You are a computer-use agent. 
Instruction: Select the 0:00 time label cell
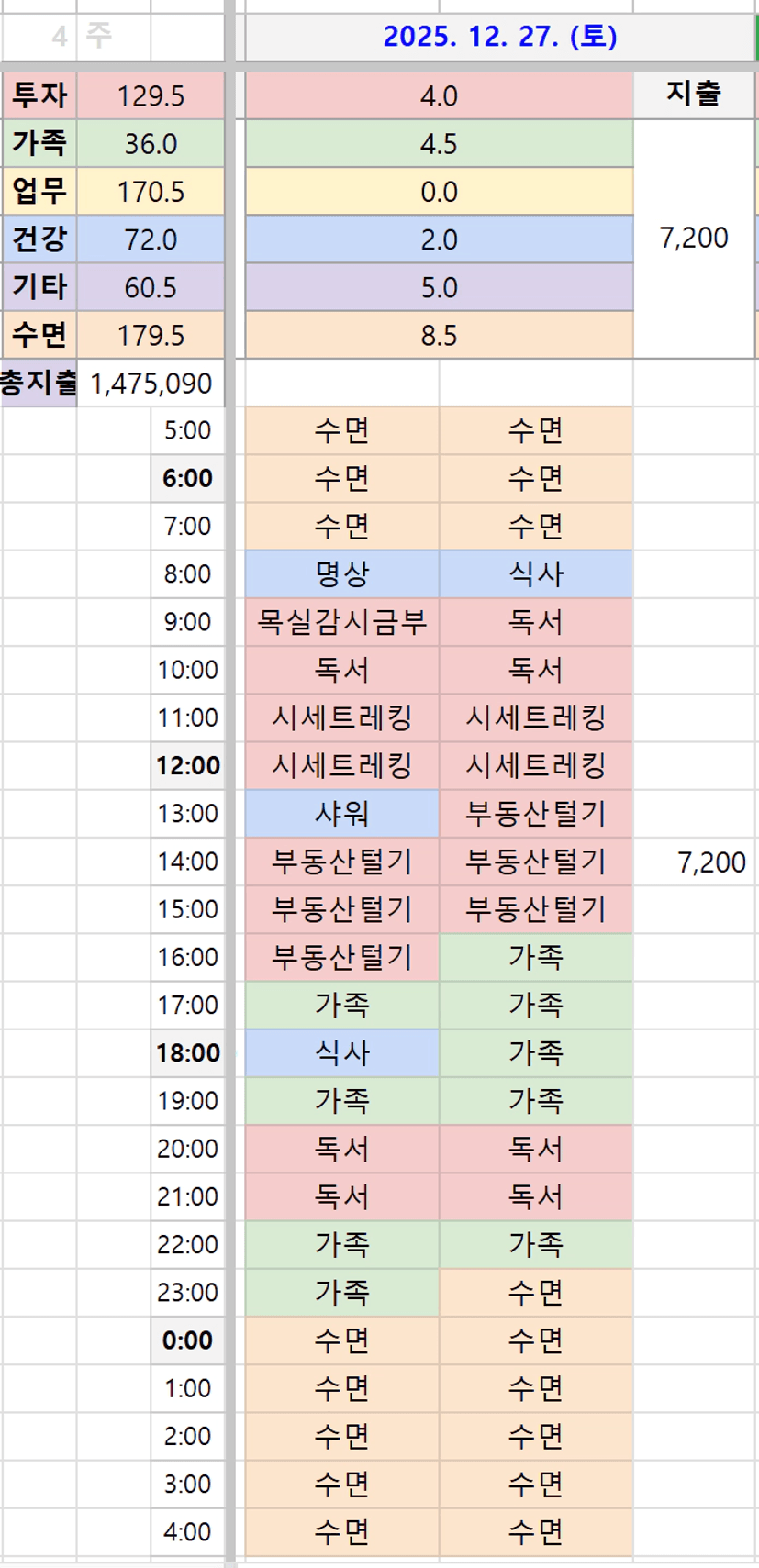point(187,1340)
